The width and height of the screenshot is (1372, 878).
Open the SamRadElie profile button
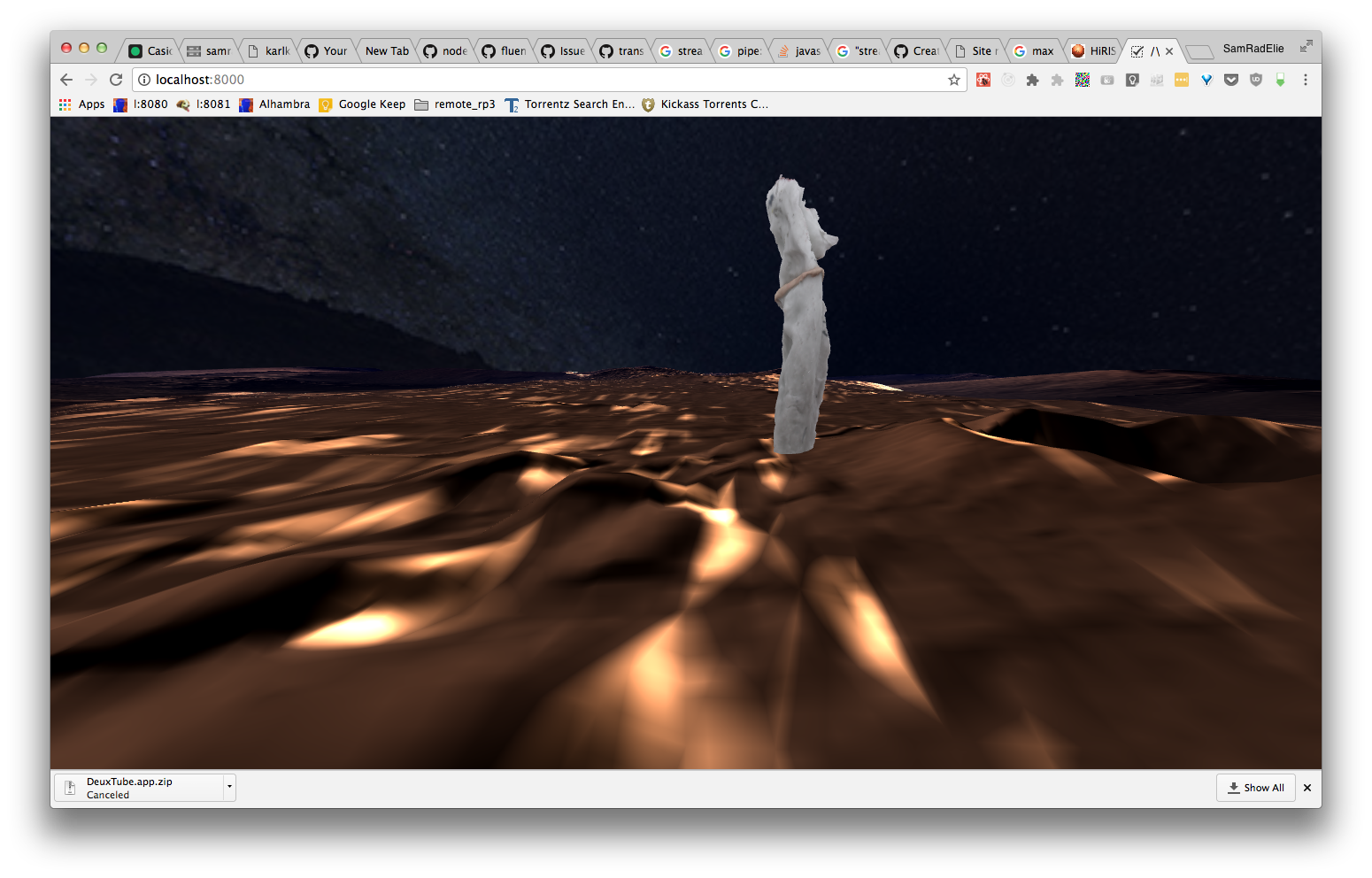click(1253, 49)
